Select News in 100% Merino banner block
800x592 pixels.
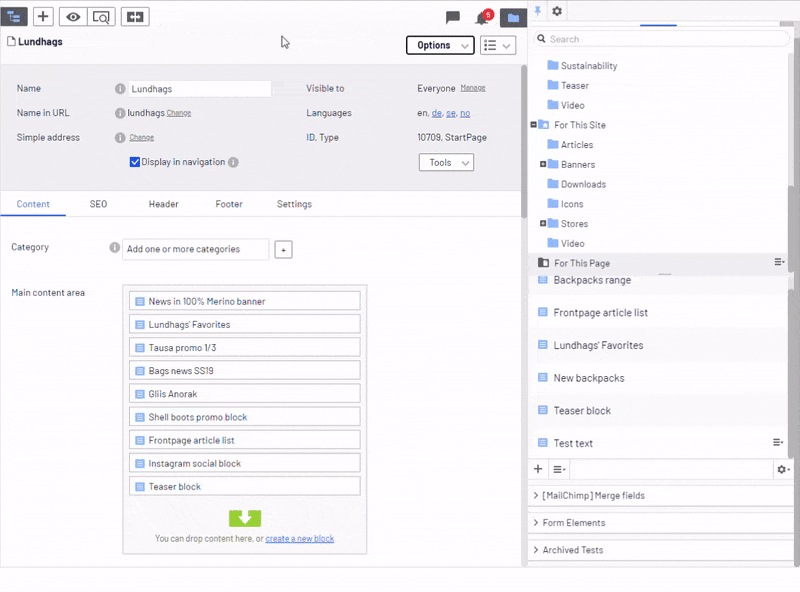coord(244,301)
